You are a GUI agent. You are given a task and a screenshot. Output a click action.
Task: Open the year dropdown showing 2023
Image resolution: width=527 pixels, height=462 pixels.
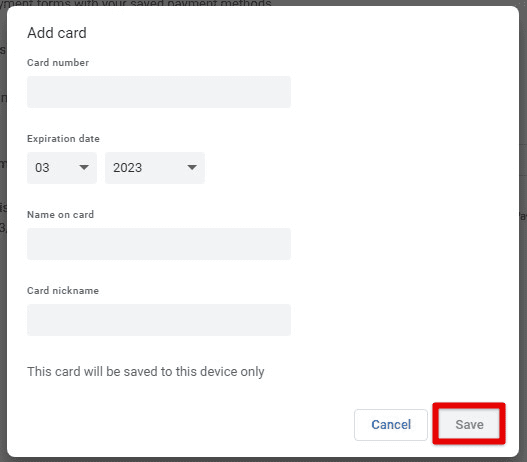point(155,168)
